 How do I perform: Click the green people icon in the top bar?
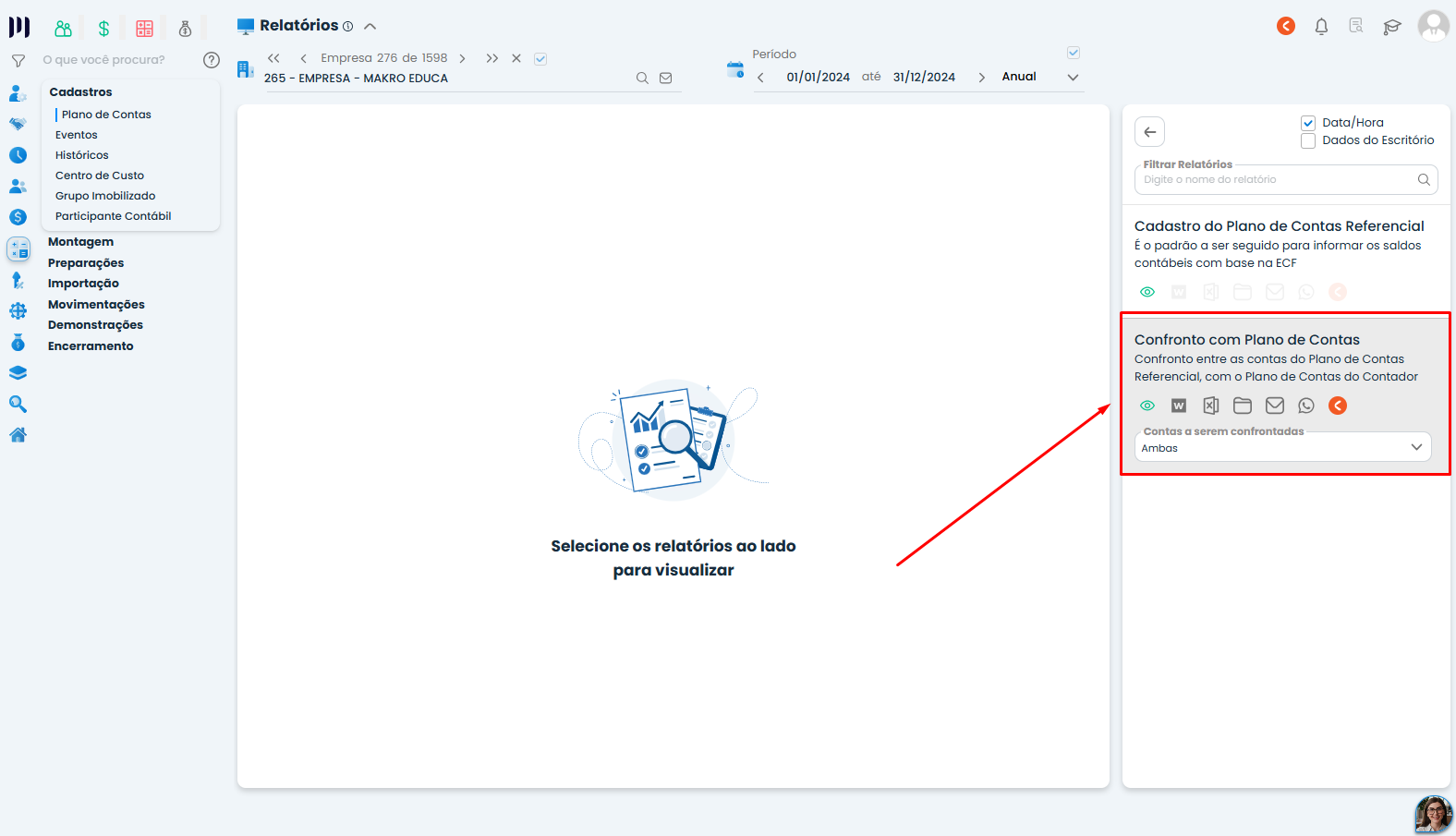click(x=63, y=29)
